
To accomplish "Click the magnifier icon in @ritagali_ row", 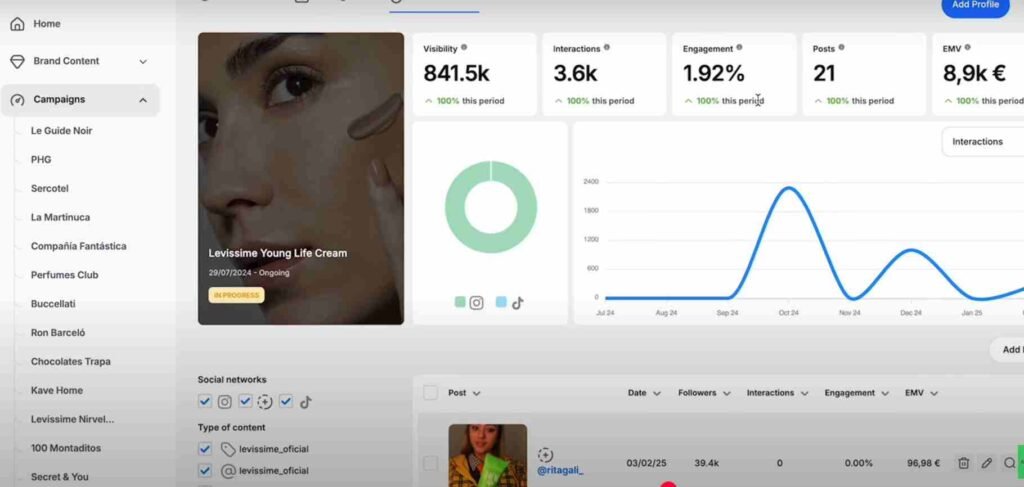I will pos(1010,463).
